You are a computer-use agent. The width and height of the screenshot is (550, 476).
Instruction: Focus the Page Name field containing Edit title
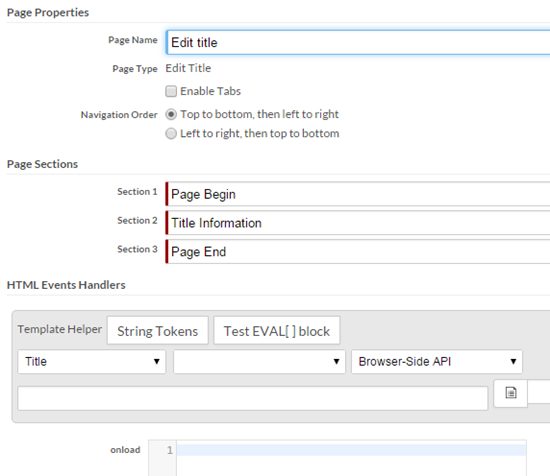(358, 42)
